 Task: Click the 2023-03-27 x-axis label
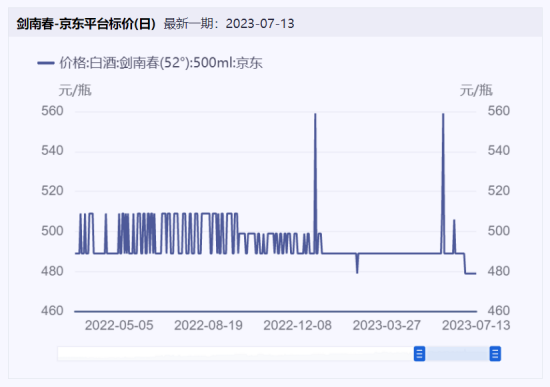pos(387,325)
